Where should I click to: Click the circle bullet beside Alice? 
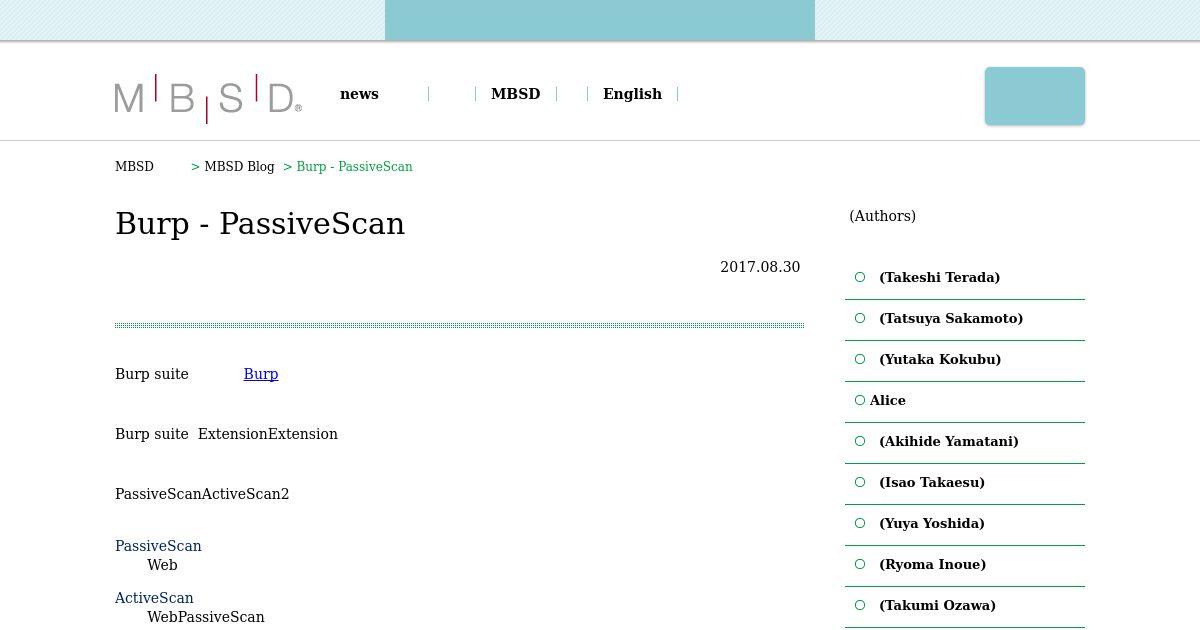coord(860,400)
